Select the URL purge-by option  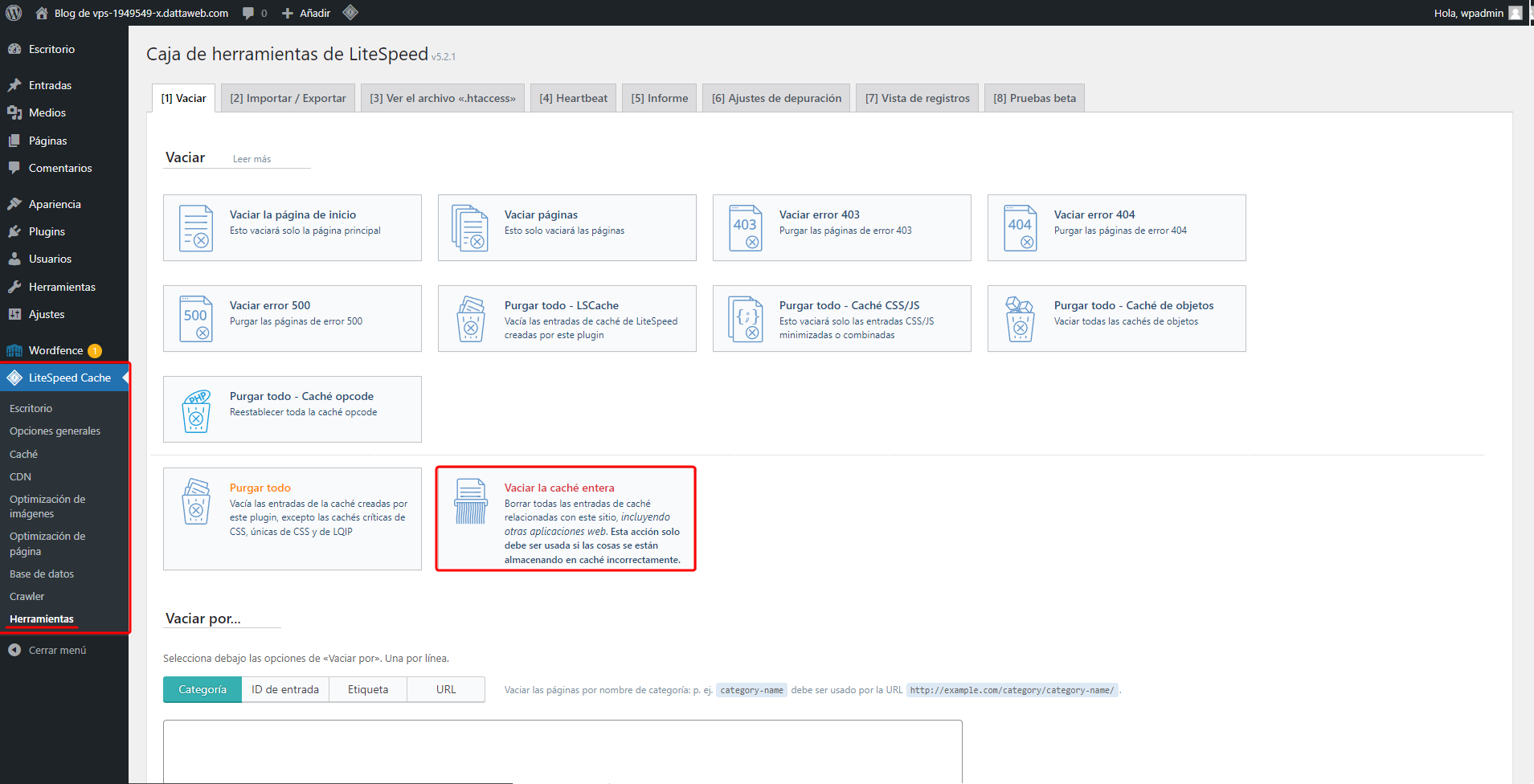(x=446, y=689)
